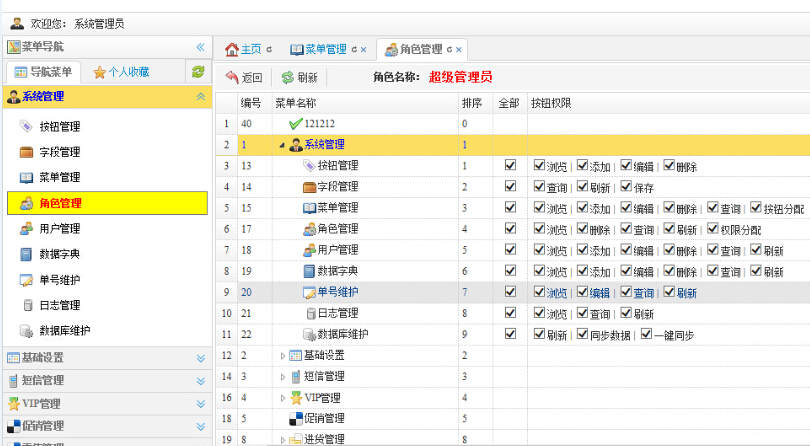The image size is (810, 446).
Task: Click the green checkmark beside 121212
Action: pyautogui.click(x=295, y=124)
